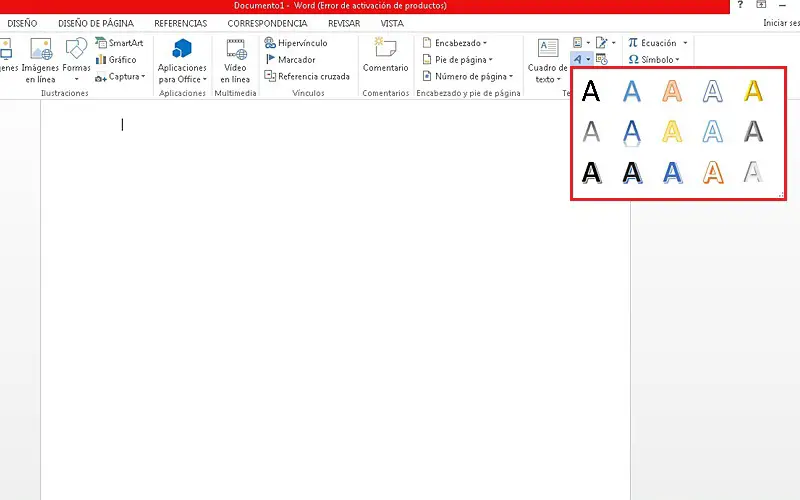Click the Vídeo en línea button
Viewport: 800px width, 500px height.
click(235, 61)
